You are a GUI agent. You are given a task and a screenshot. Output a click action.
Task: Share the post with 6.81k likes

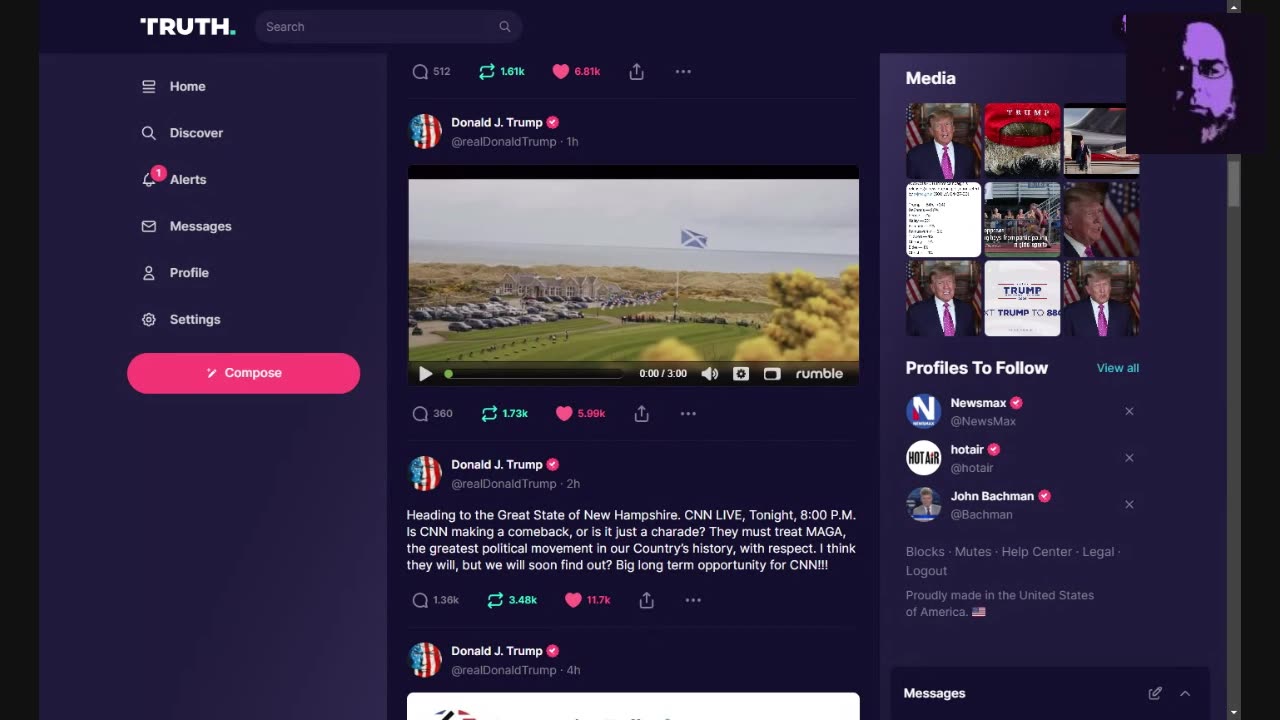[636, 72]
